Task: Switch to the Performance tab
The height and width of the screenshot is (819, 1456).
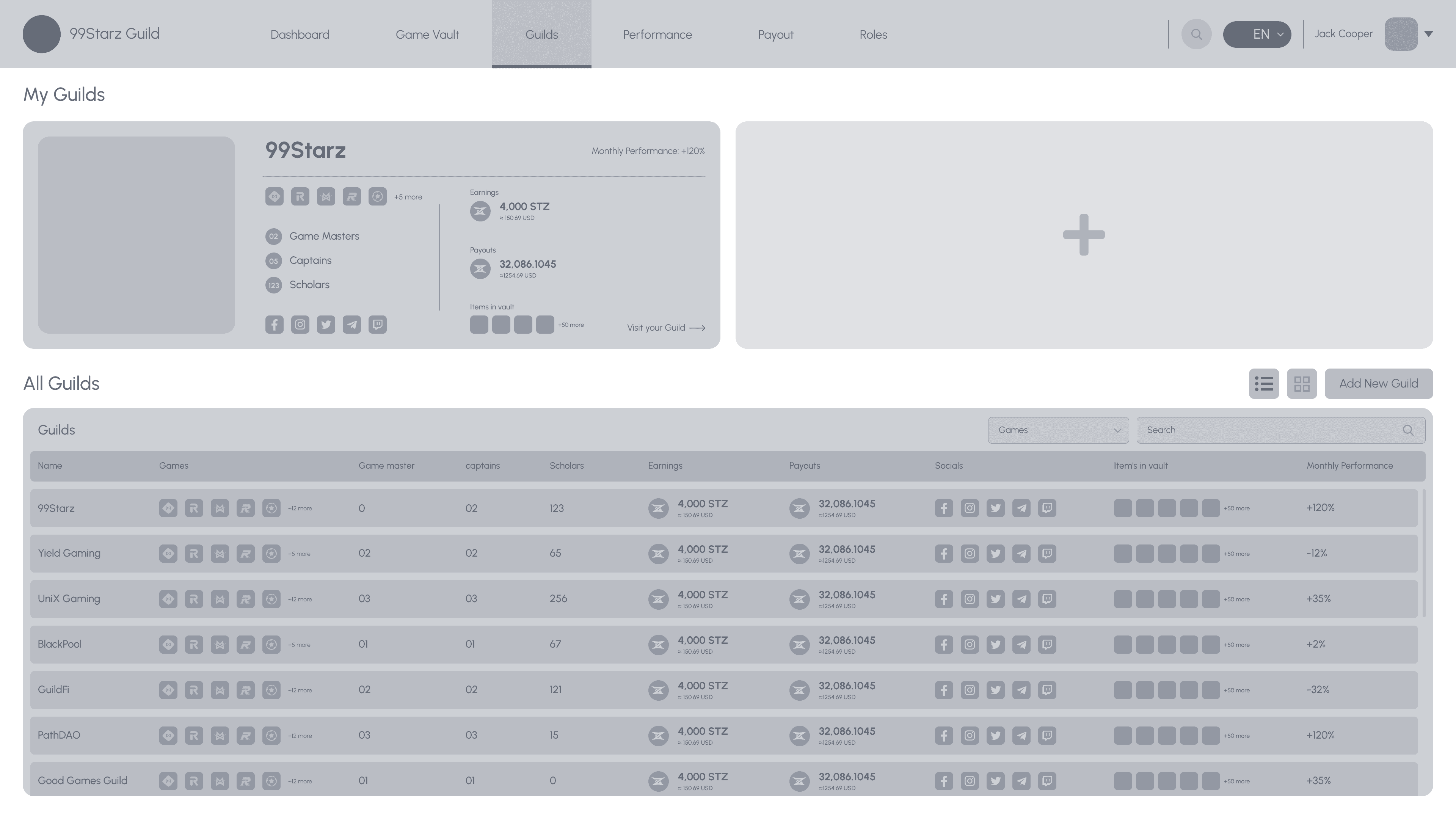Action: click(x=657, y=35)
